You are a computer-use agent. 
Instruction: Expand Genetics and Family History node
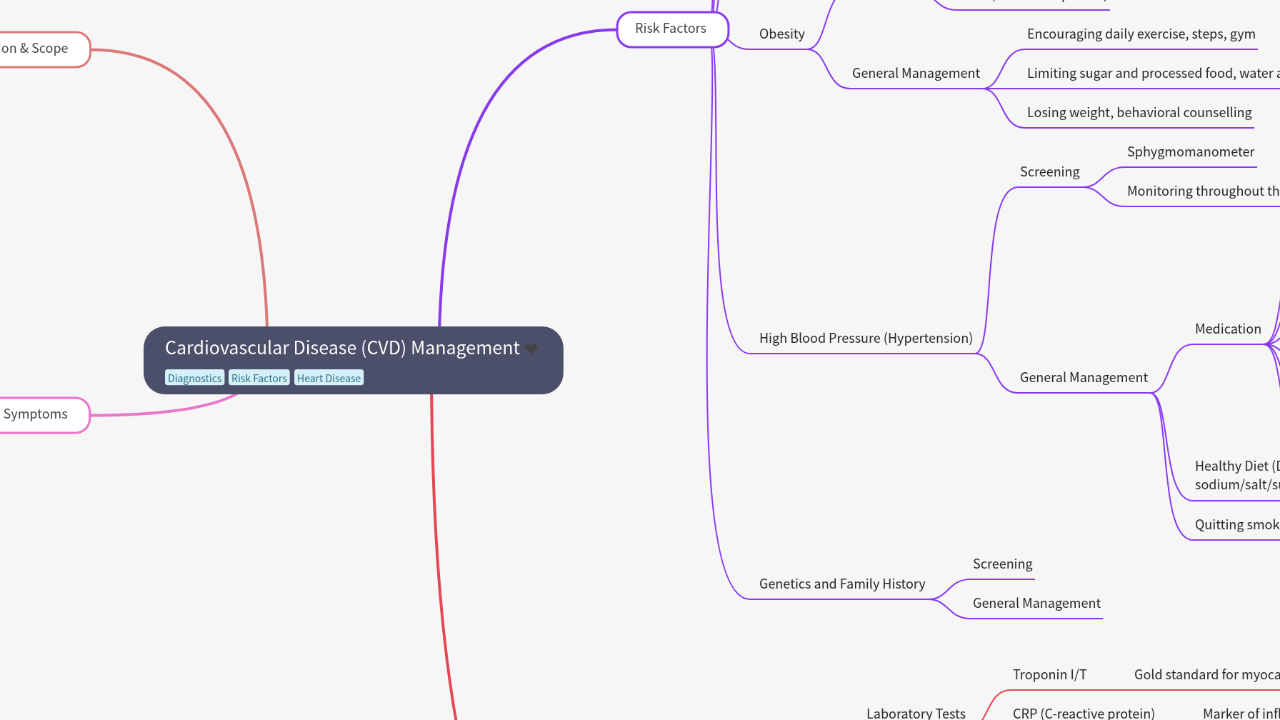tap(841, 584)
